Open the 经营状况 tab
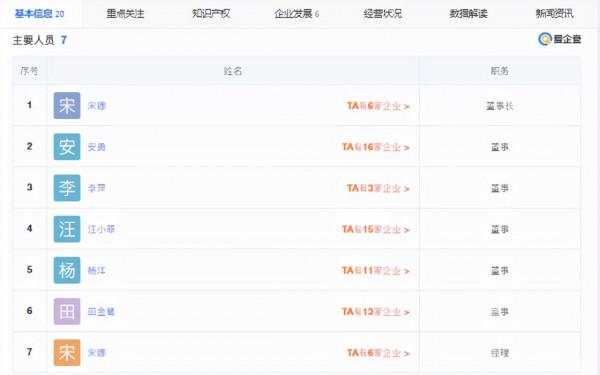This screenshot has height=375, width=600. pos(383,14)
